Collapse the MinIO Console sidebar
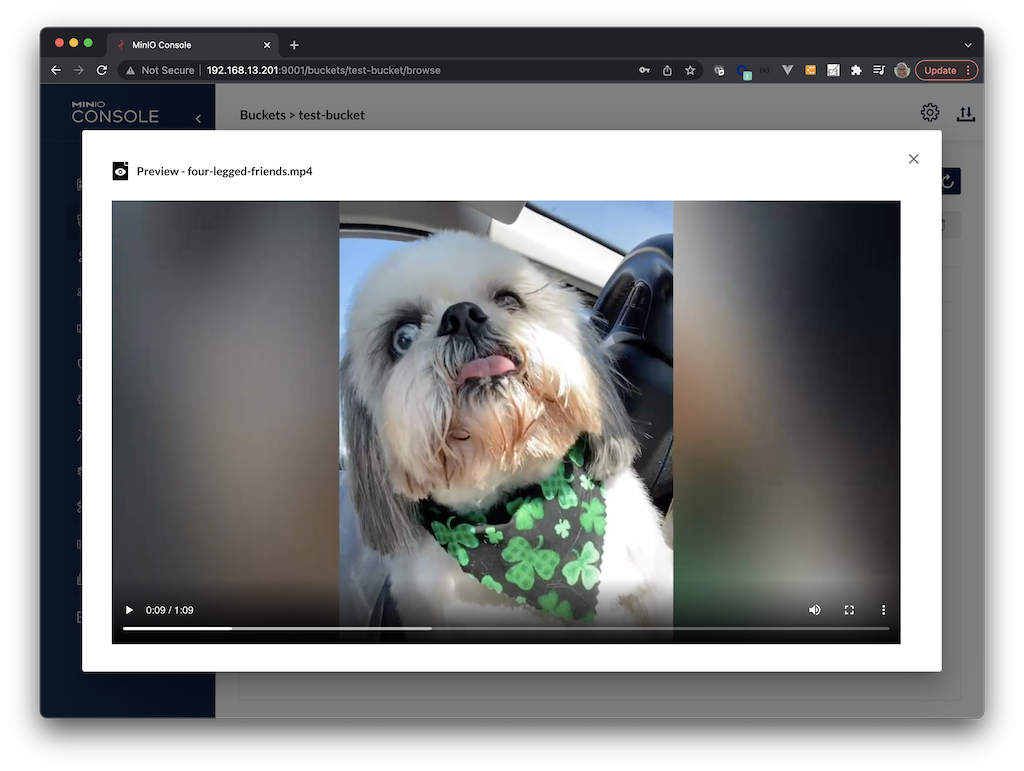Screen dimensions: 1024x771 198,118
